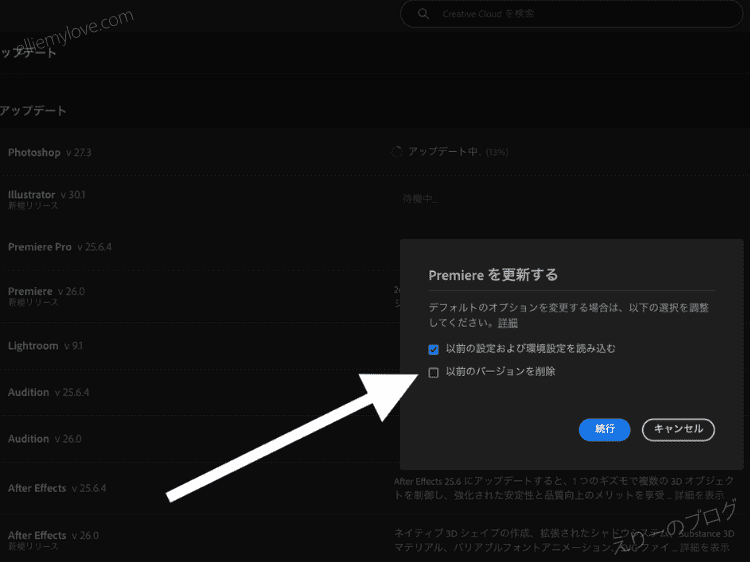This screenshot has width=750, height=562.
Task: Click the search magnifier icon
Action: pos(424,14)
